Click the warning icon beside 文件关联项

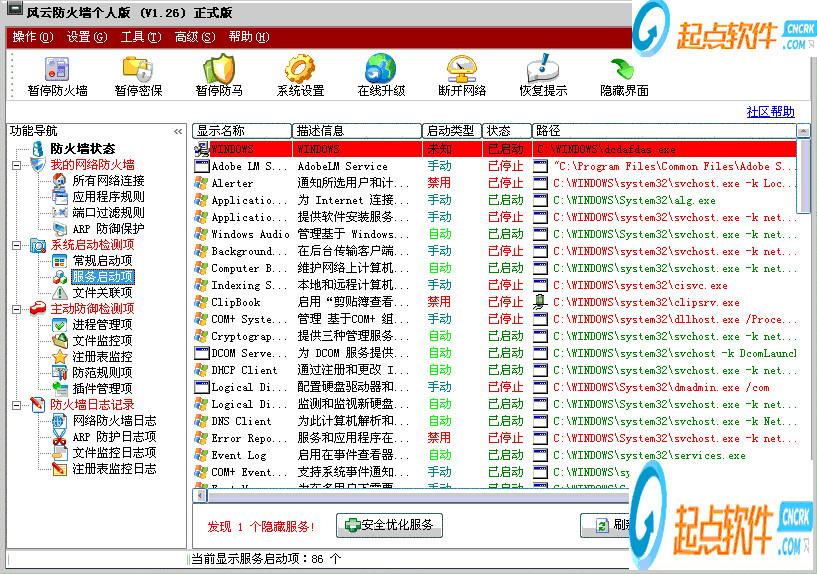pyautogui.click(x=59, y=293)
